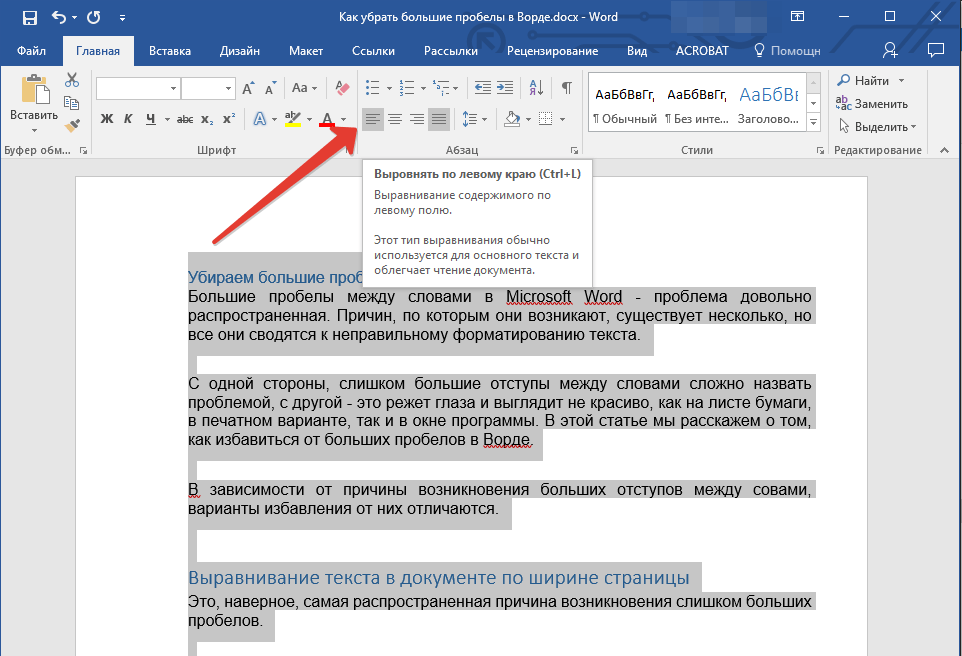Switch to the Вставка tab

click(170, 51)
